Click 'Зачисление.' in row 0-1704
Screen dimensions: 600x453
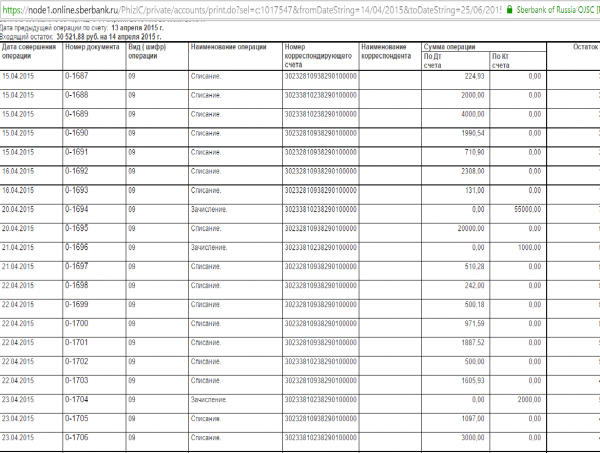(x=209, y=400)
